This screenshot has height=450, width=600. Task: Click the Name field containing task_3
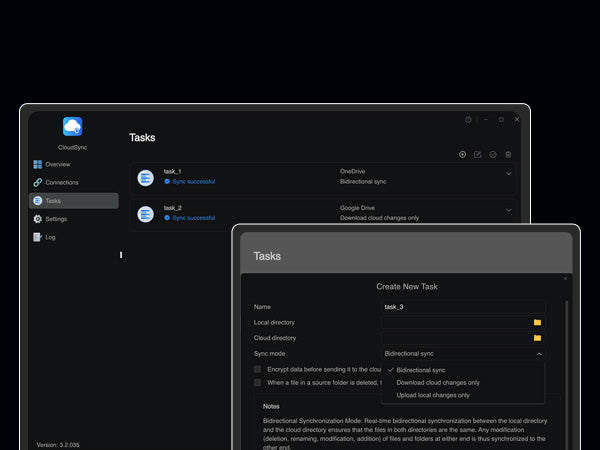[x=463, y=307]
